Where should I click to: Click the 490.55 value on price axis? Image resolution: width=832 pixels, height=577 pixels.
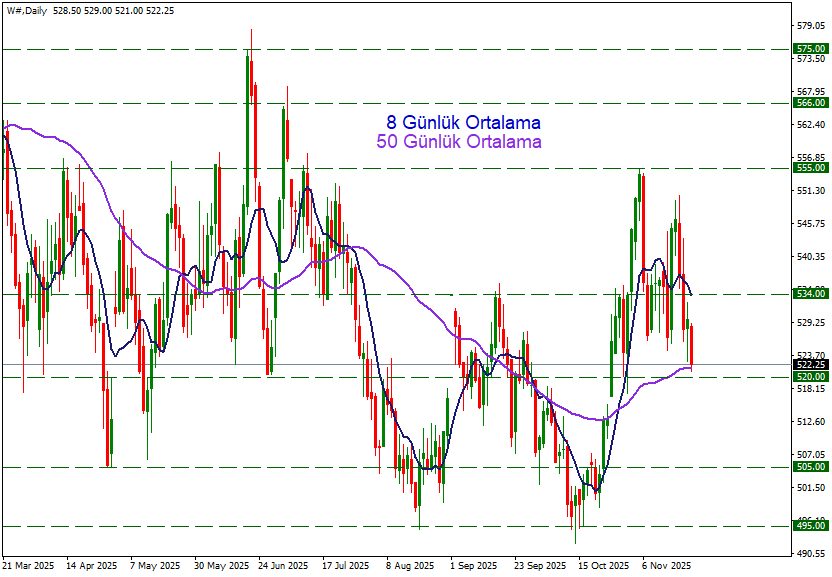tap(809, 553)
